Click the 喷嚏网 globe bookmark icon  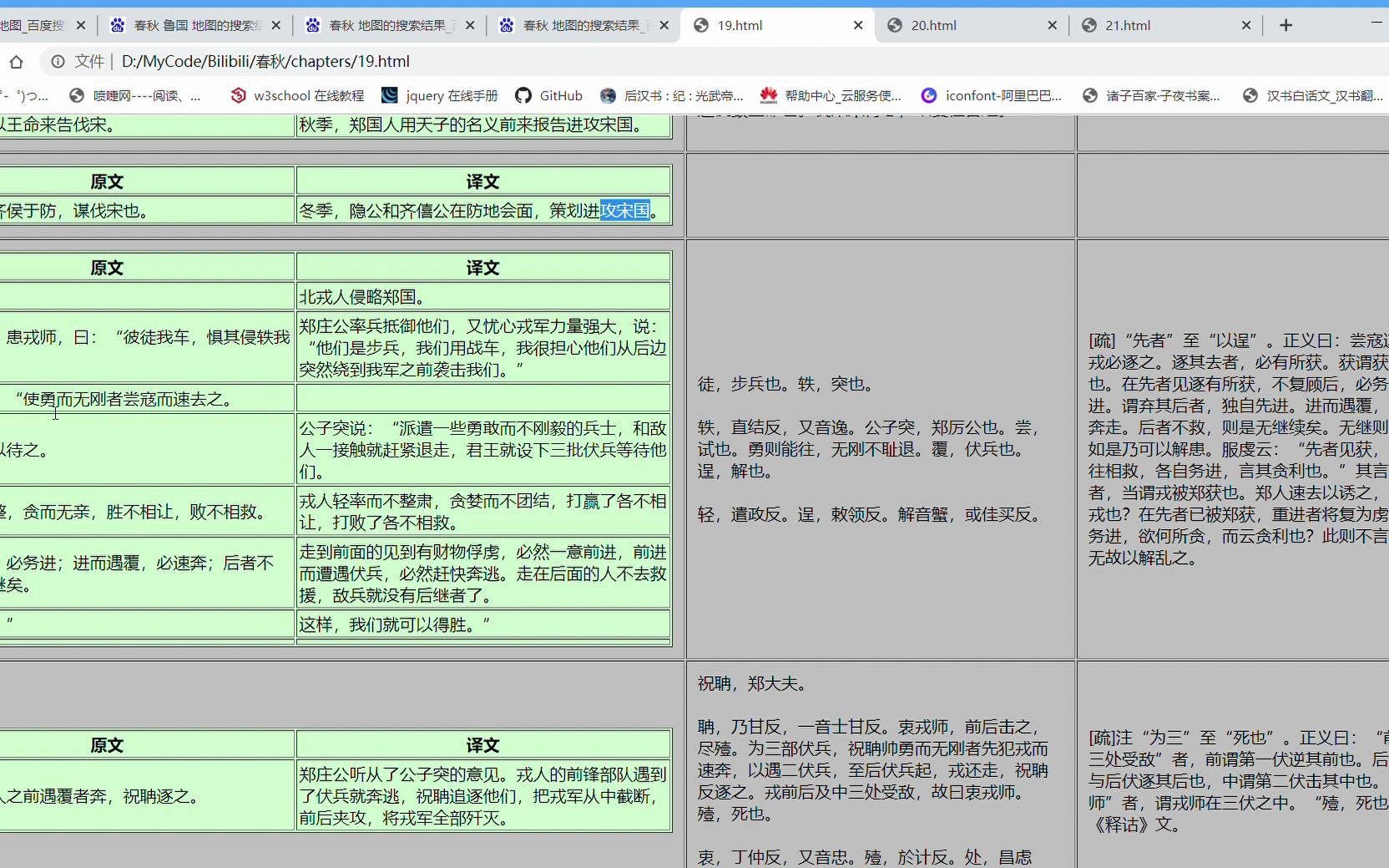77,96
